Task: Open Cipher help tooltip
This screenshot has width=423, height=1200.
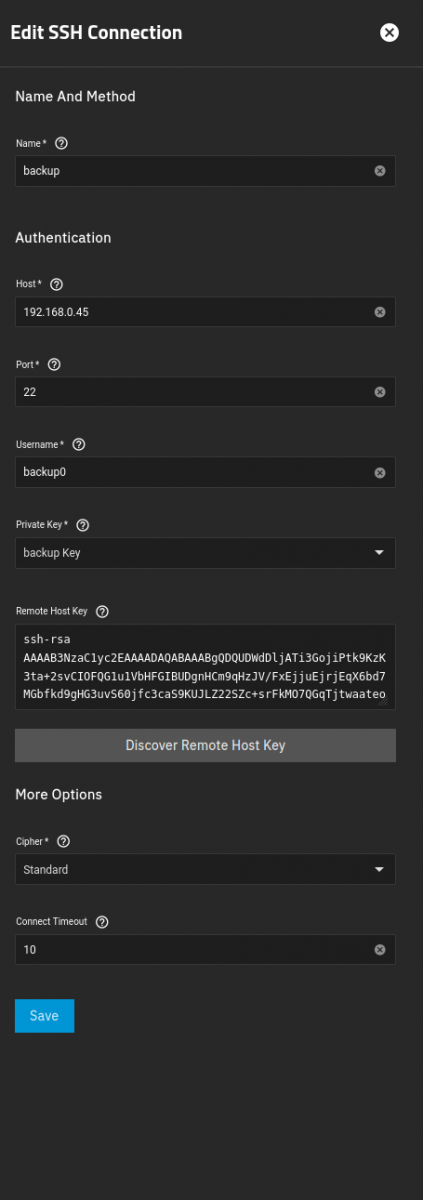Action: pyautogui.click(x=64, y=842)
